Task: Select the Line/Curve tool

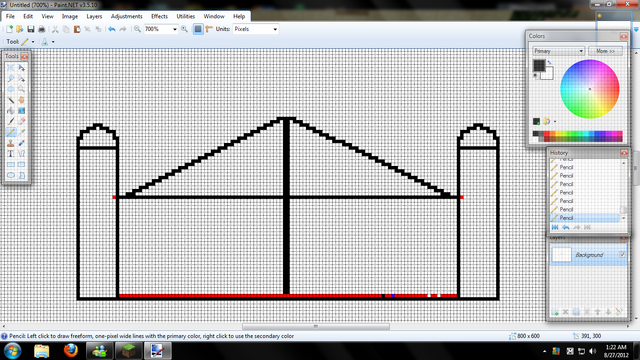Action: [x=21, y=153]
